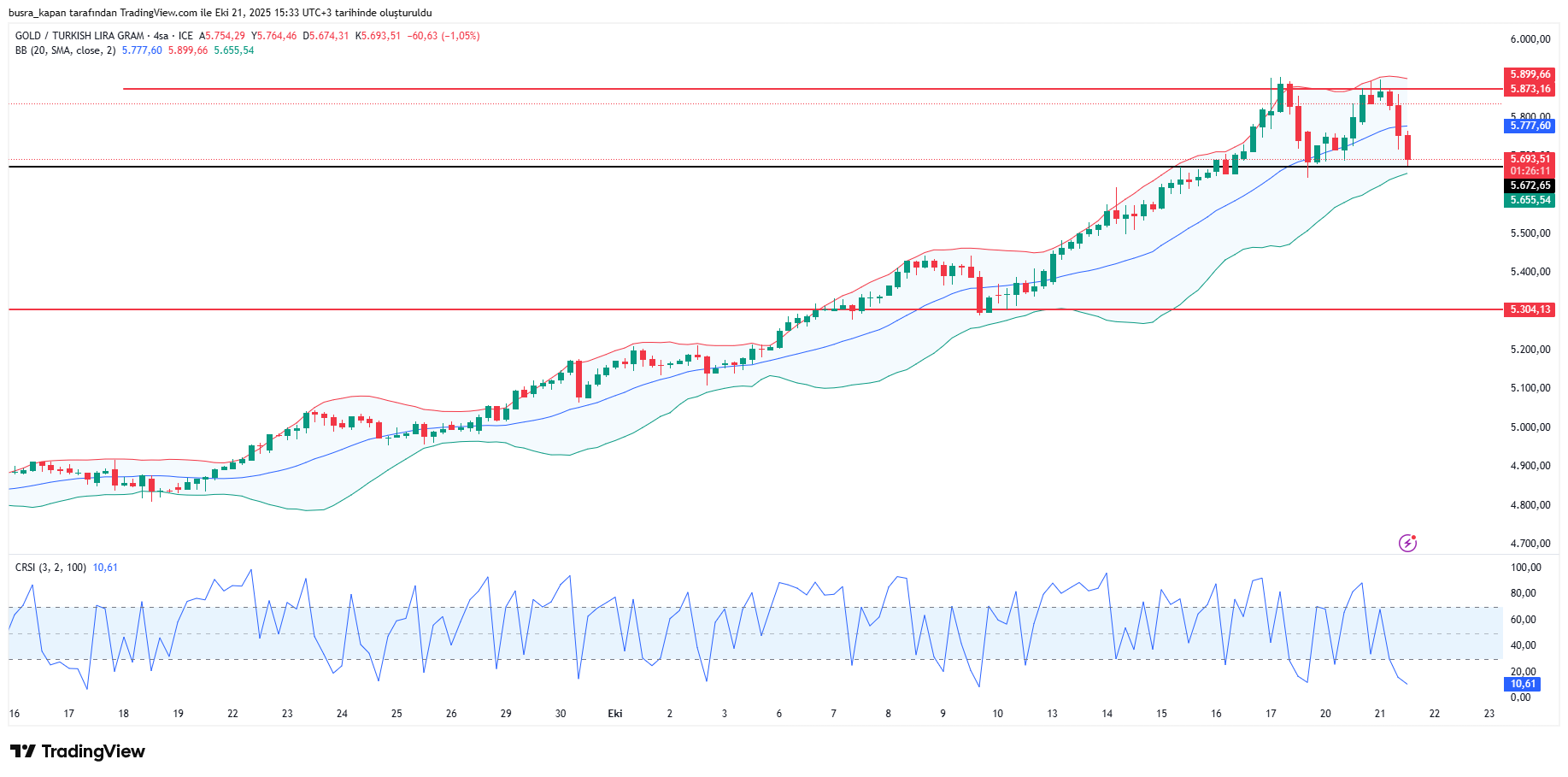The height and width of the screenshot is (777, 1568).
Task: Click the blue 10,61 CRSI value label
Action: (x=1522, y=684)
